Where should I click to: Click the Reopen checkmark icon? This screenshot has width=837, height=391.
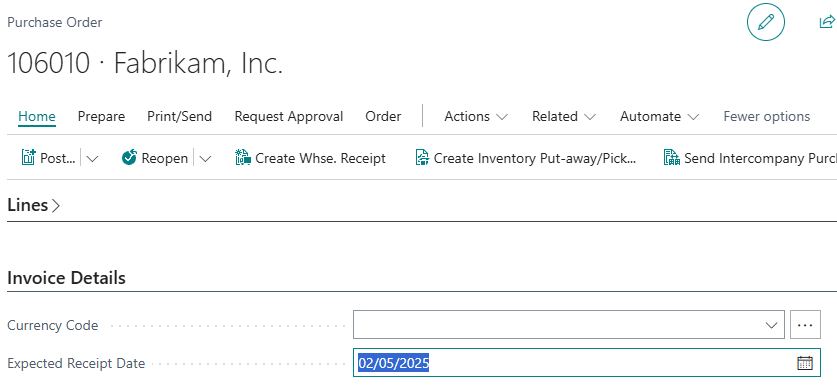(129, 158)
